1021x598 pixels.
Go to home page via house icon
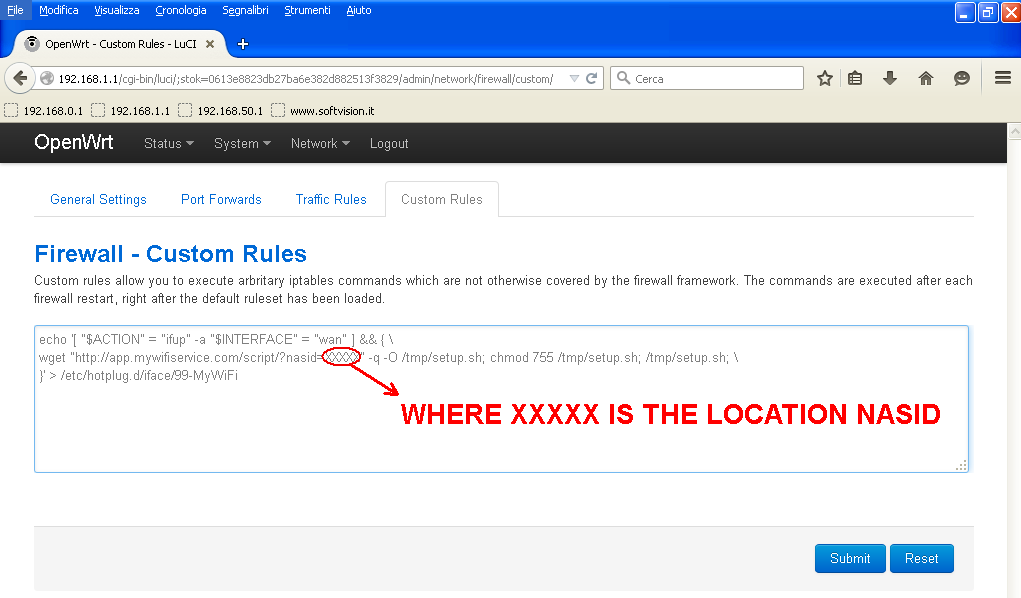(x=925, y=78)
